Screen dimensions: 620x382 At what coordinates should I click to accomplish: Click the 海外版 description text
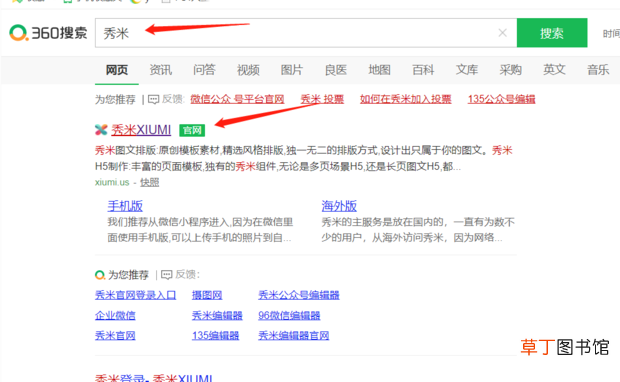pyautogui.click(x=418, y=230)
